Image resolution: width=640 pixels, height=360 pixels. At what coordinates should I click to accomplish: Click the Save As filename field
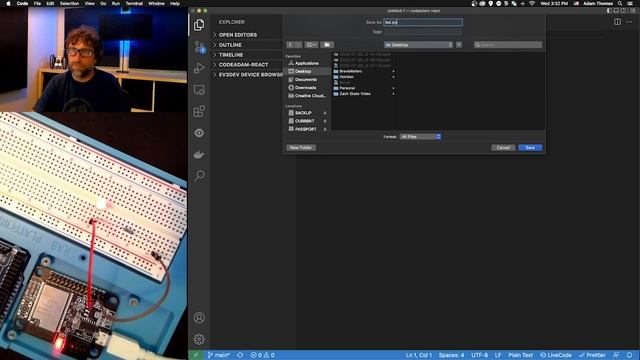pyautogui.click(x=423, y=22)
